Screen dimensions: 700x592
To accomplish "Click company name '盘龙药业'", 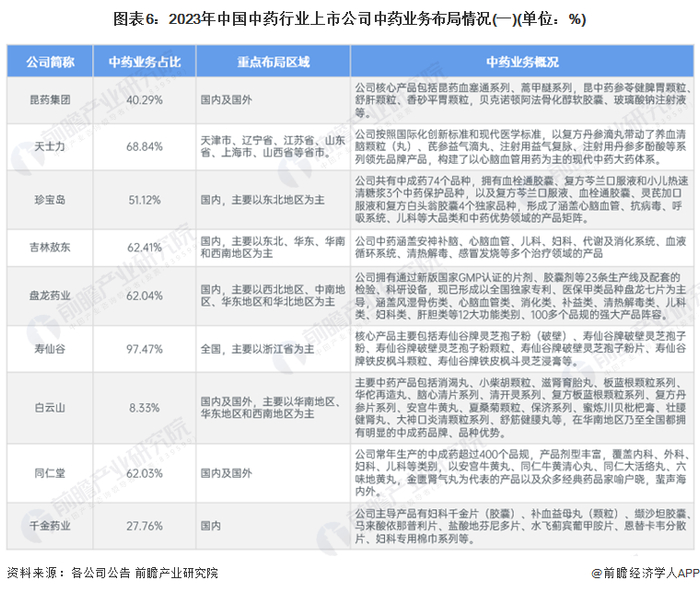I will [50, 296].
